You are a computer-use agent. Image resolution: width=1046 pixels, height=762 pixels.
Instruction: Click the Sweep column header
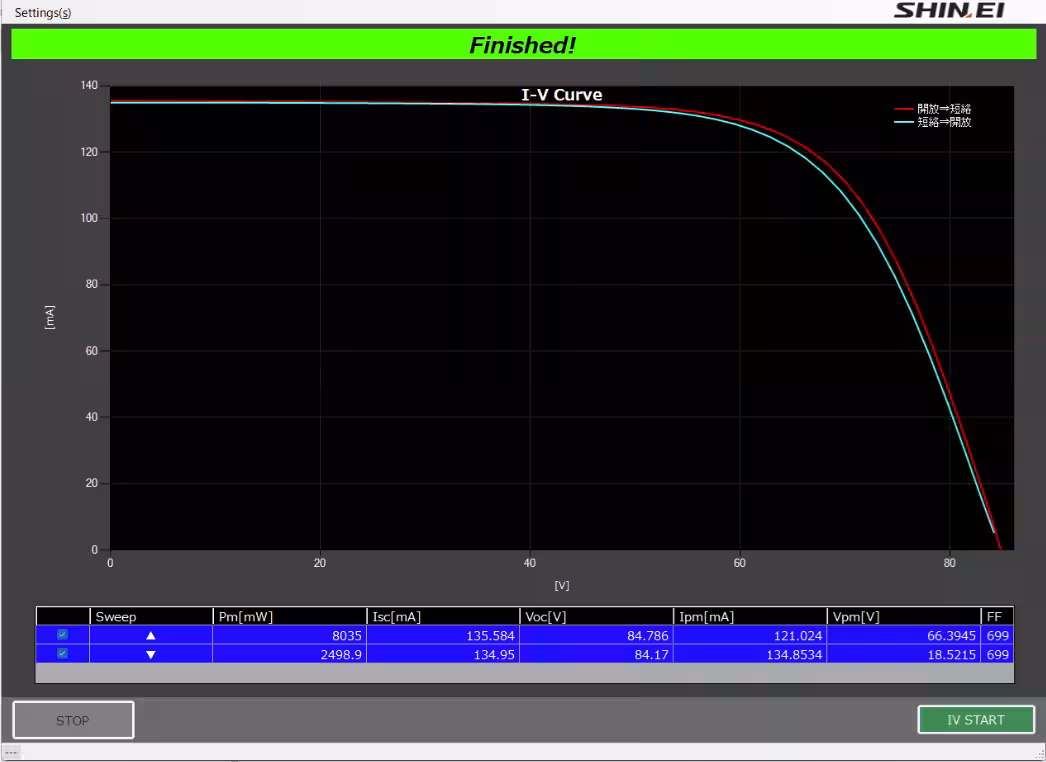[151, 617]
